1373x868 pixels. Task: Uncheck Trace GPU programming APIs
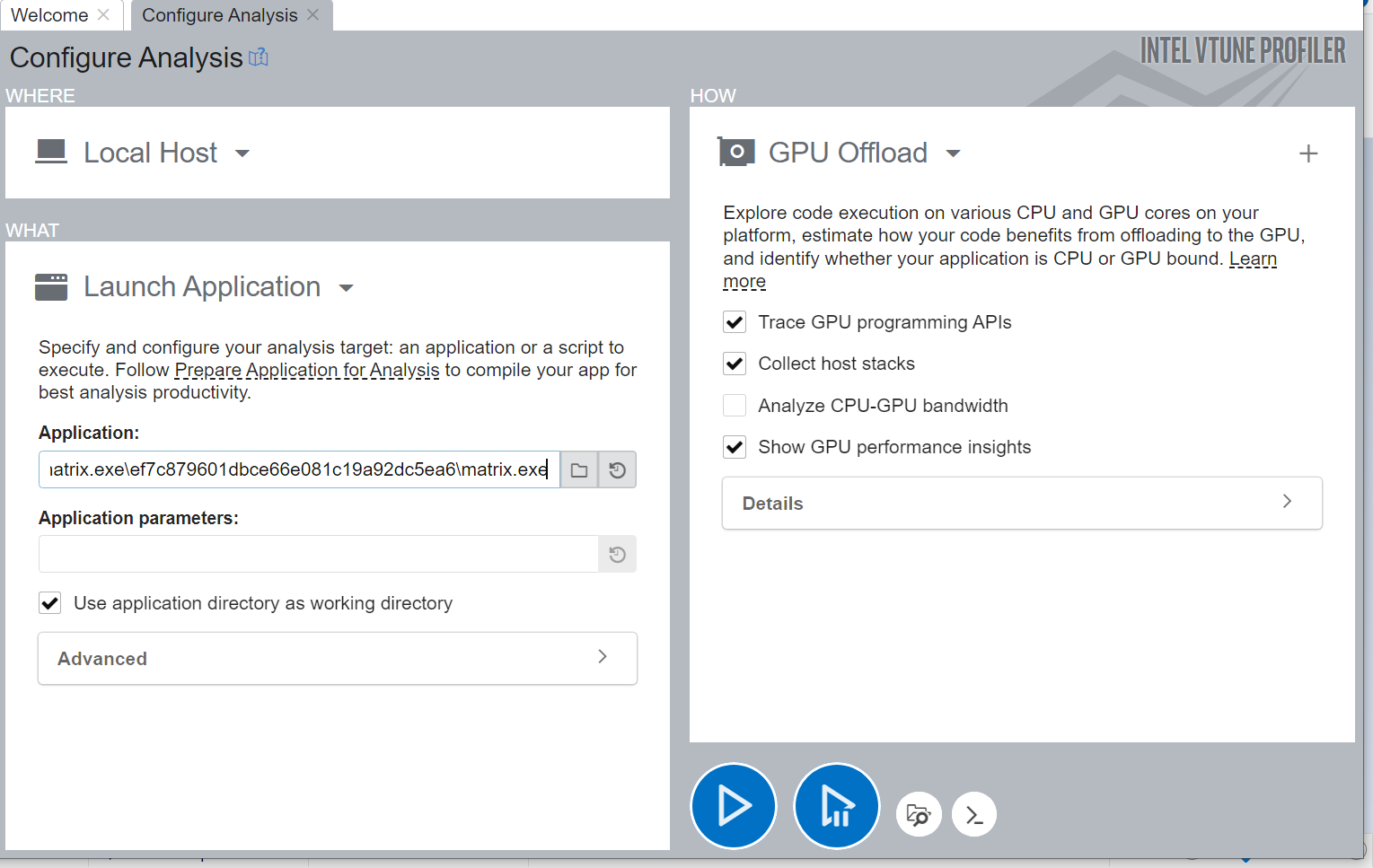pos(735,322)
